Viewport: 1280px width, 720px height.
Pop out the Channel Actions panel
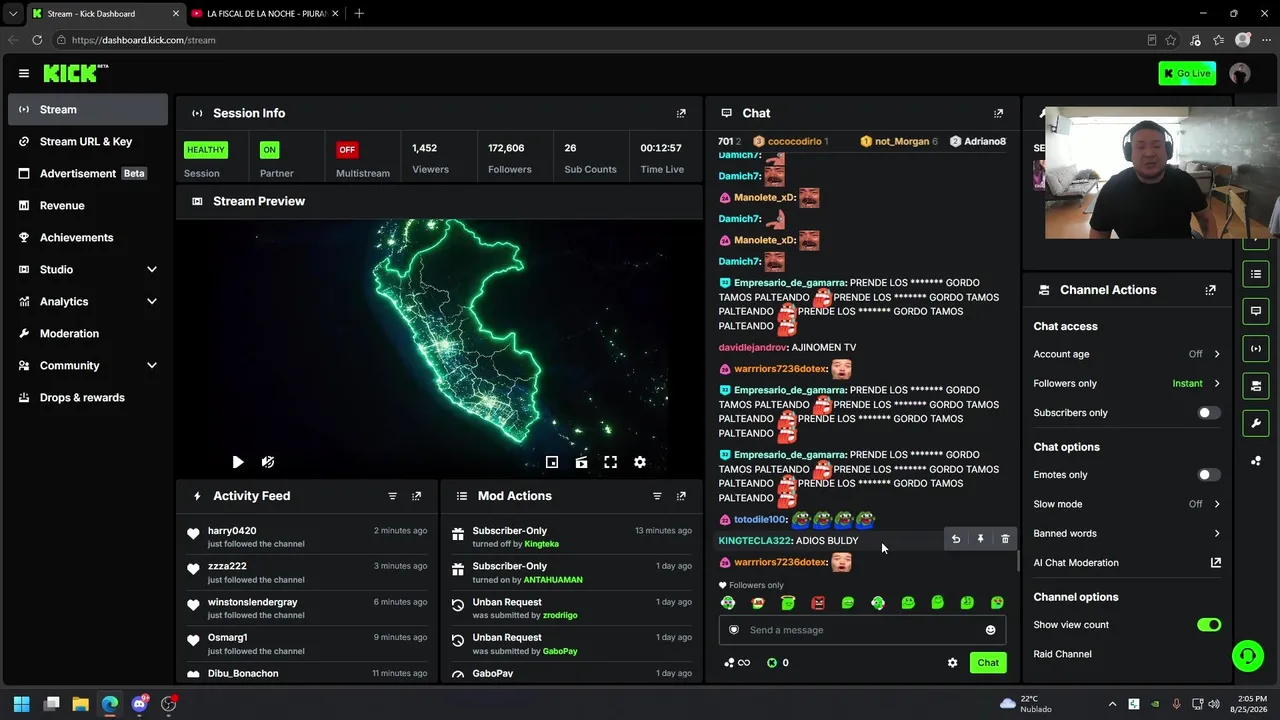pyautogui.click(x=1210, y=290)
